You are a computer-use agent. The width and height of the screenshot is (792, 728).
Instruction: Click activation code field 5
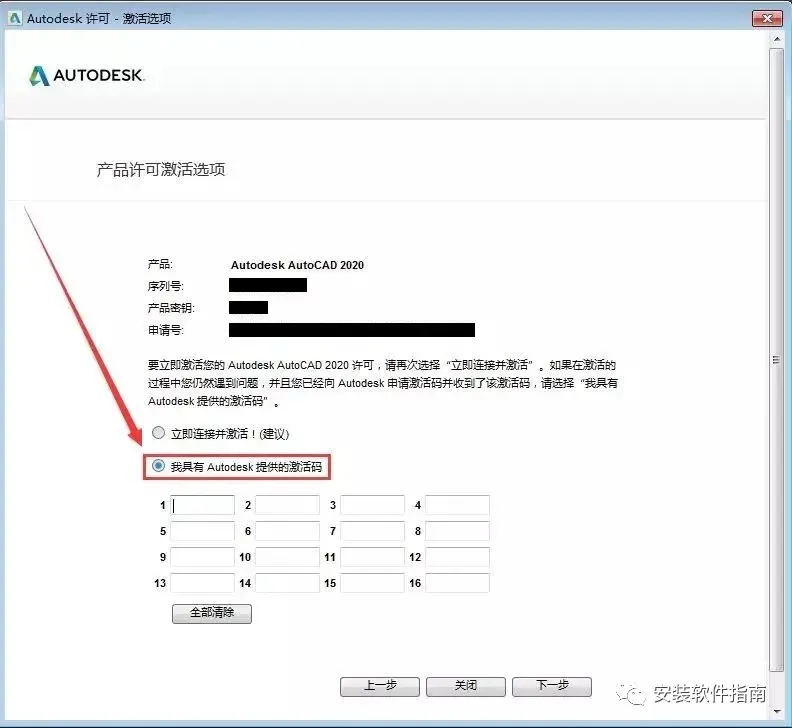point(203,531)
